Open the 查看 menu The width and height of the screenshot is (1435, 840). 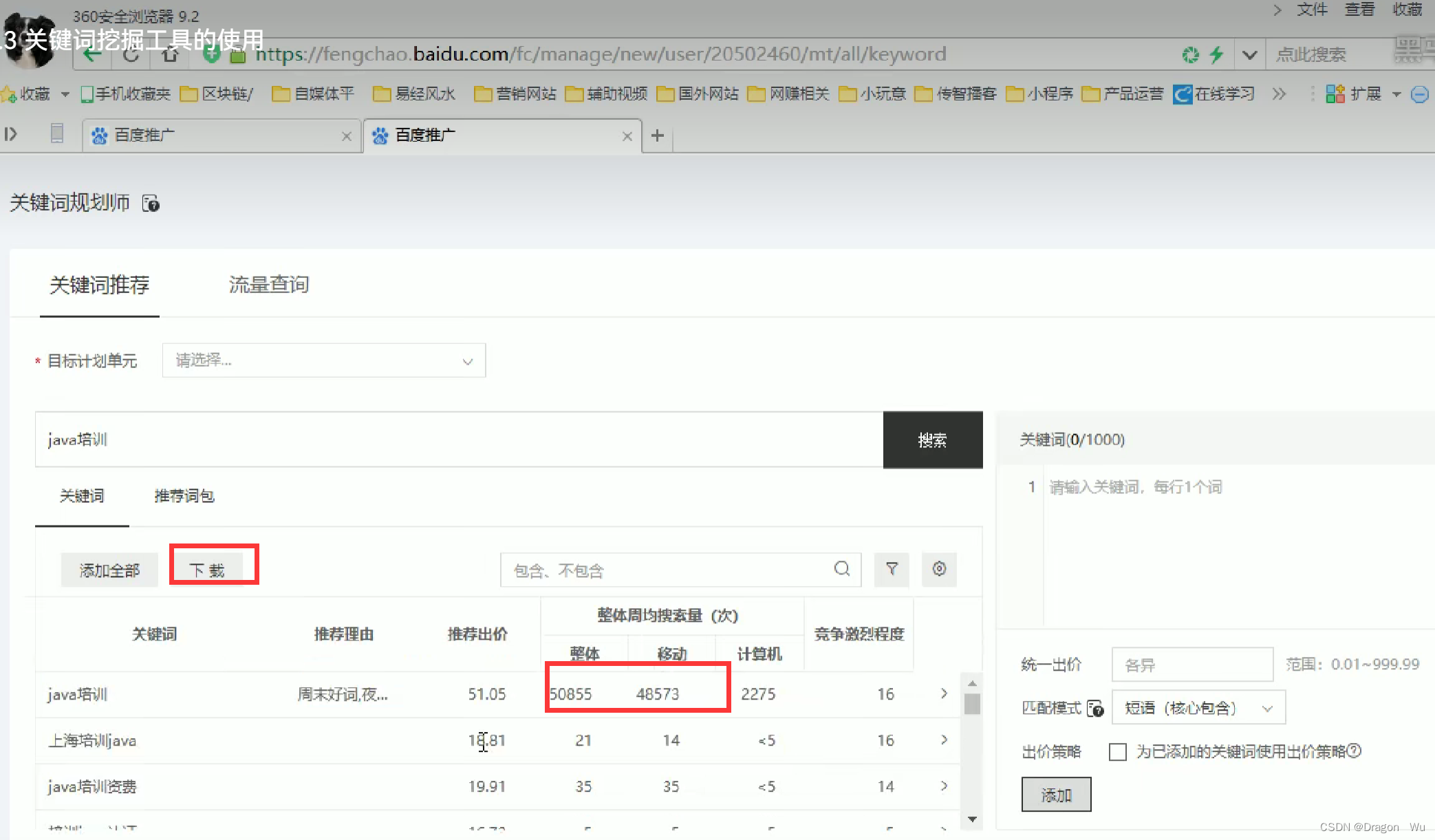(1360, 10)
